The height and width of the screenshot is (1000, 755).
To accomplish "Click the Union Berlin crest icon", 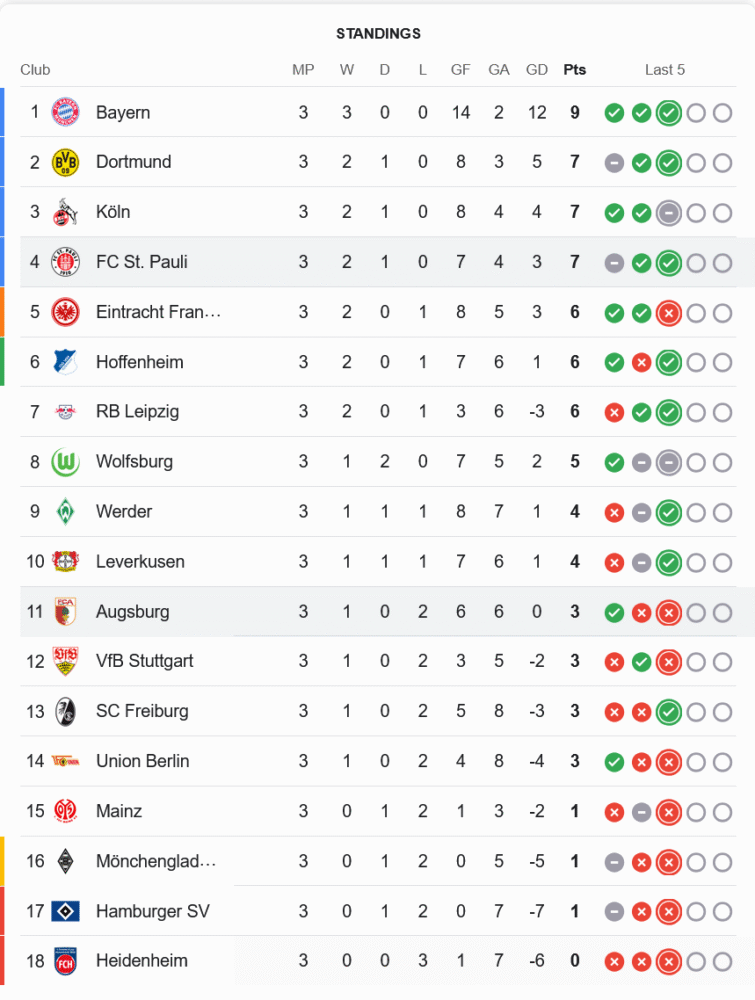I will tap(65, 761).
